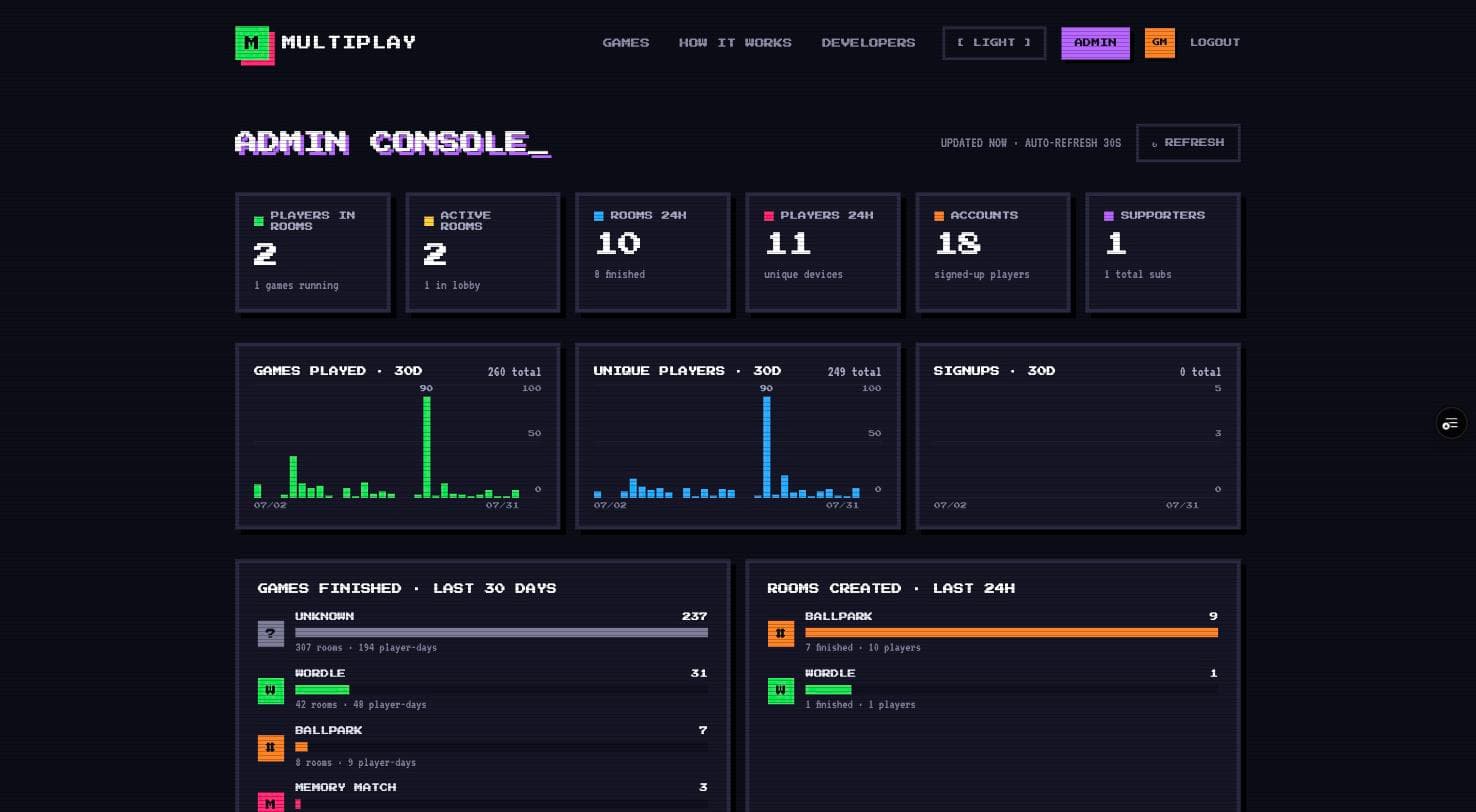Click the Logout link
This screenshot has width=1476, height=812.
pos(1215,43)
